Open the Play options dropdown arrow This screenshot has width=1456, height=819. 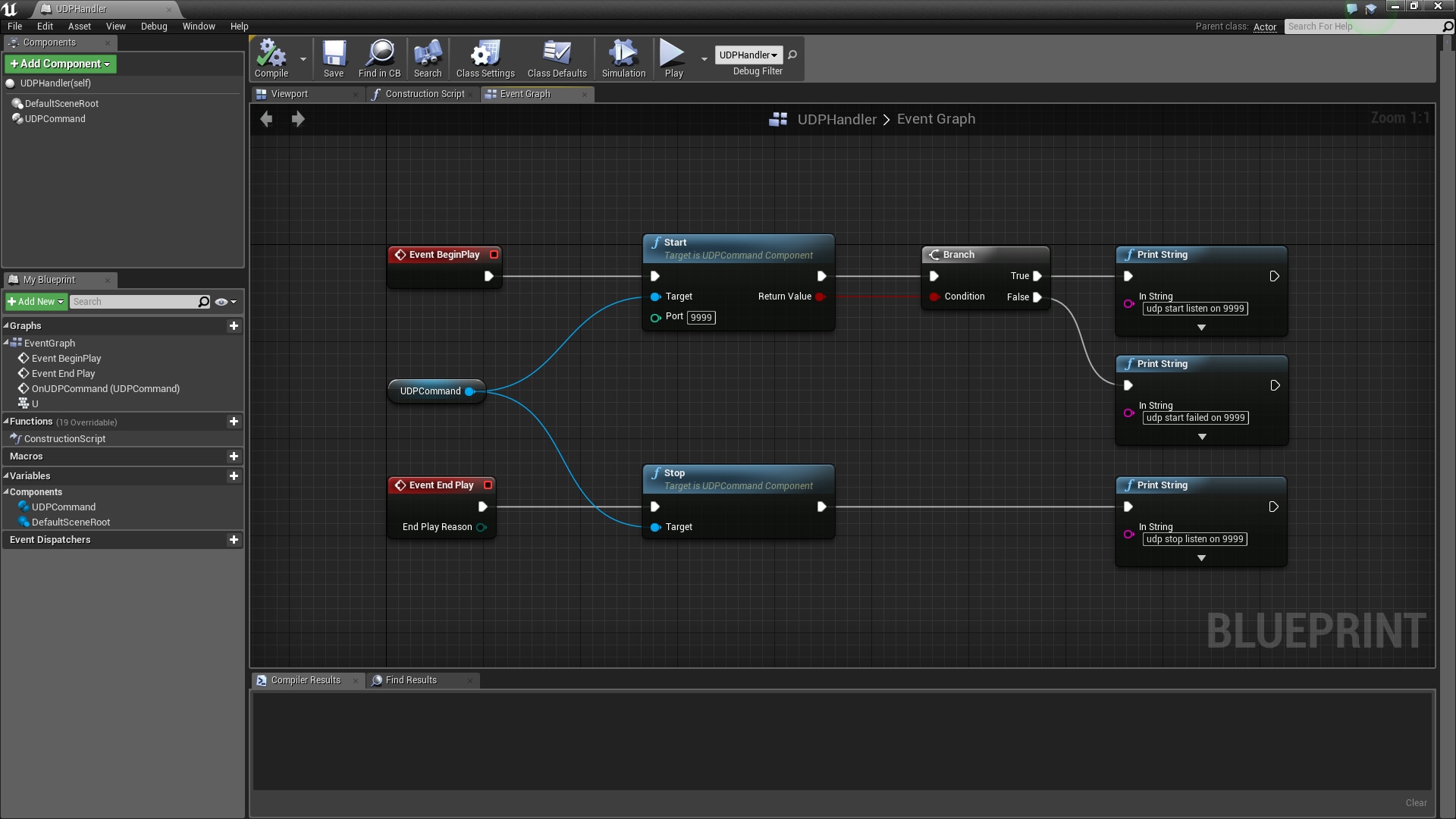coord(704,58)
